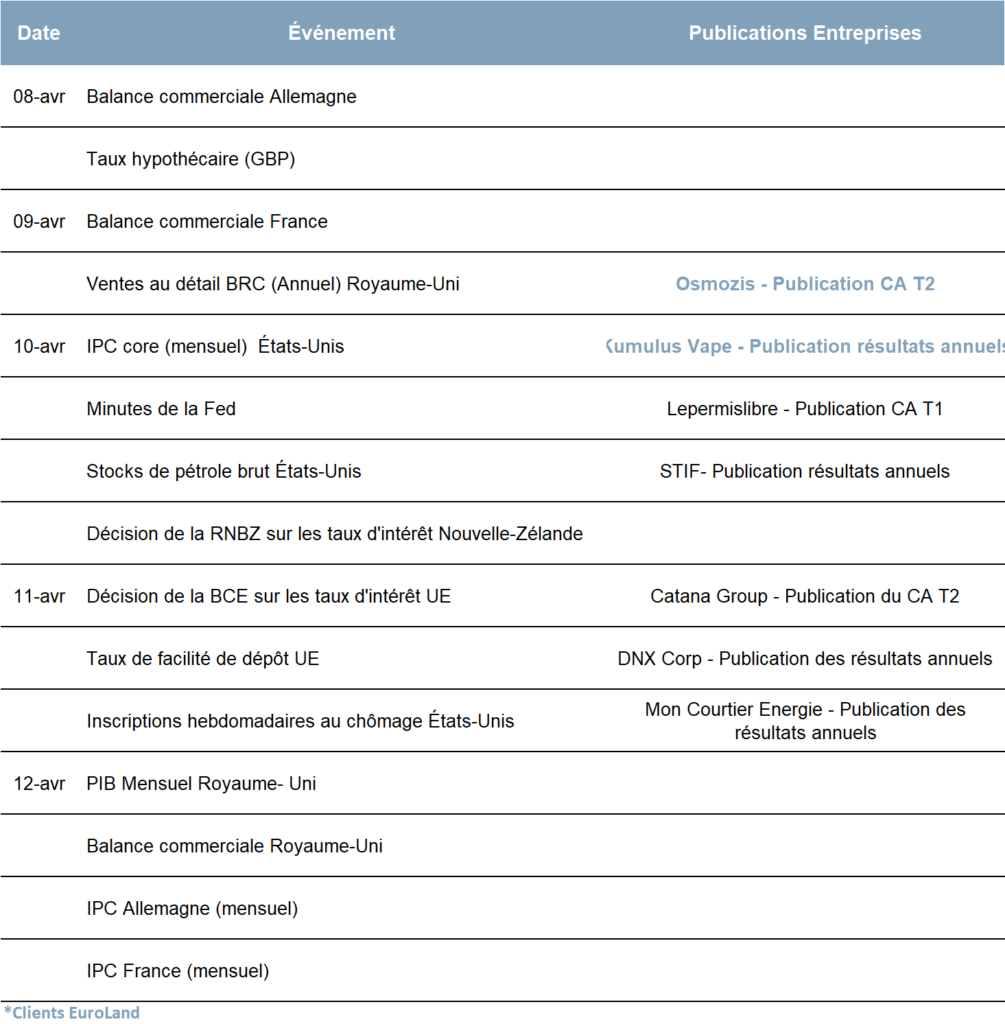The width and height of the screenshot is (1005, 1024).
Task: Click Lepermislibre - Publication CA T1
Action: click(805, 409)
